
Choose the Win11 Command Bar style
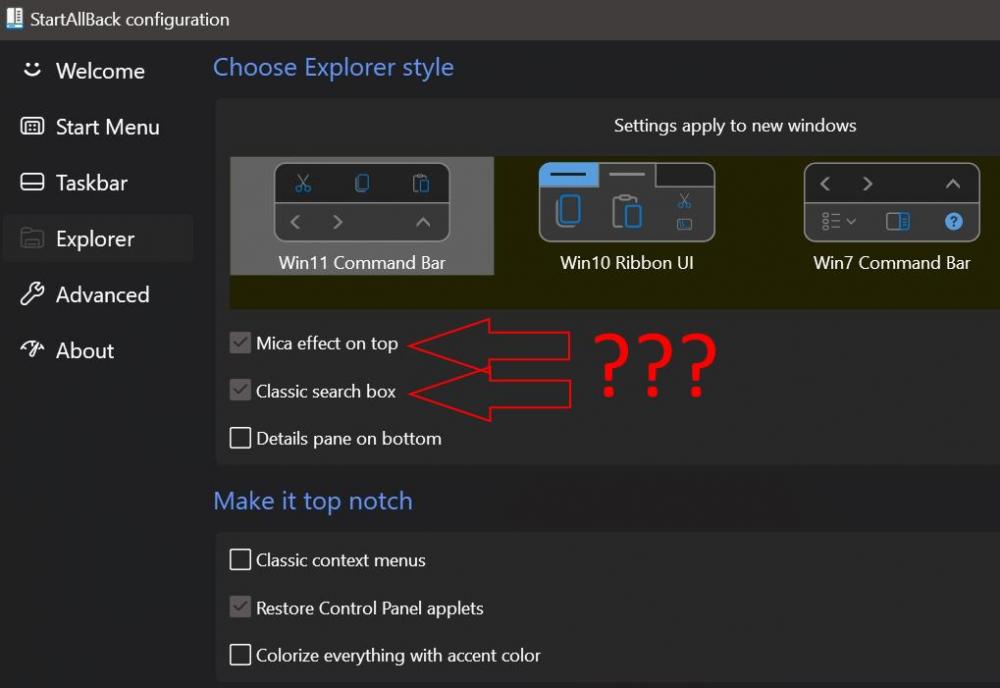(x=362, y=216)
